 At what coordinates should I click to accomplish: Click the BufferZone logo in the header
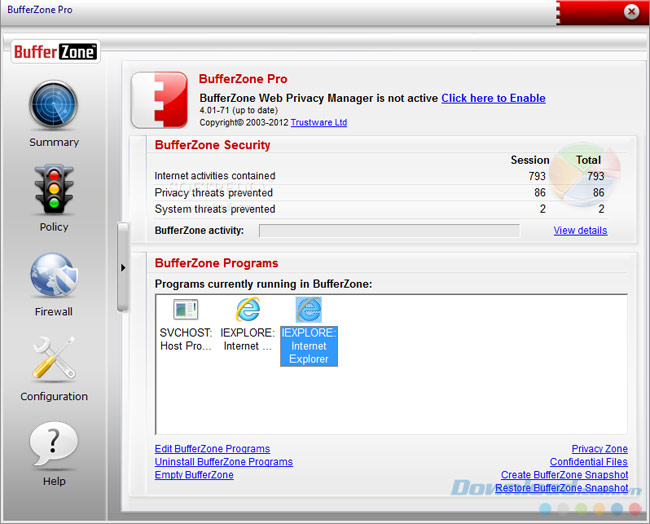click(56, 52)
